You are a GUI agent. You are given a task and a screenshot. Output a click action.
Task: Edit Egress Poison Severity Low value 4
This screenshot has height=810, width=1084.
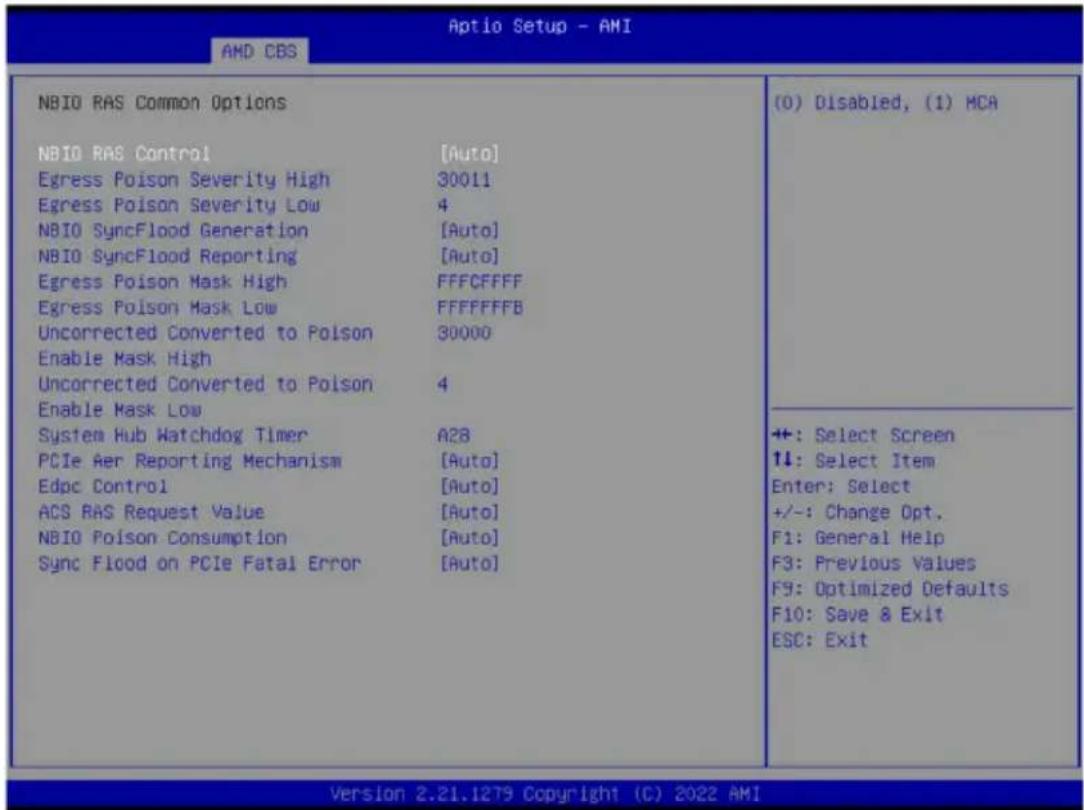click(x=442, y=205)
